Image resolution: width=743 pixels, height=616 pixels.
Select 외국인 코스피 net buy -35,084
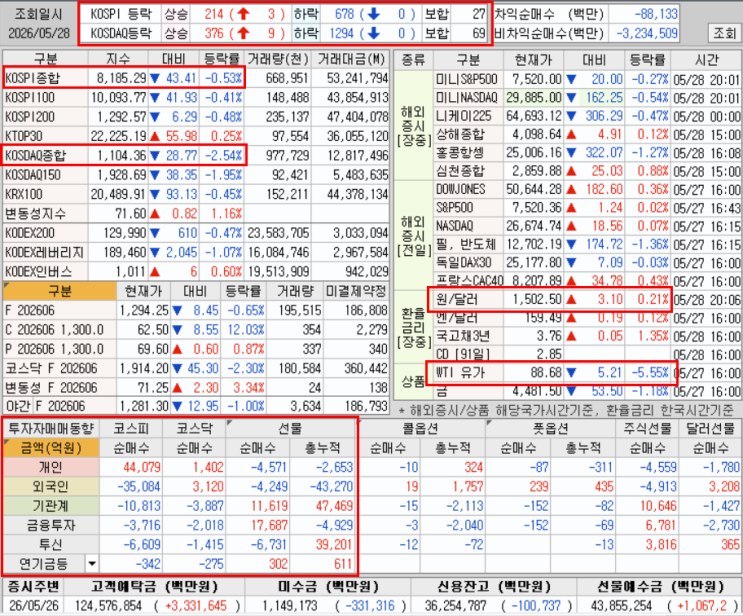point(139,487)
